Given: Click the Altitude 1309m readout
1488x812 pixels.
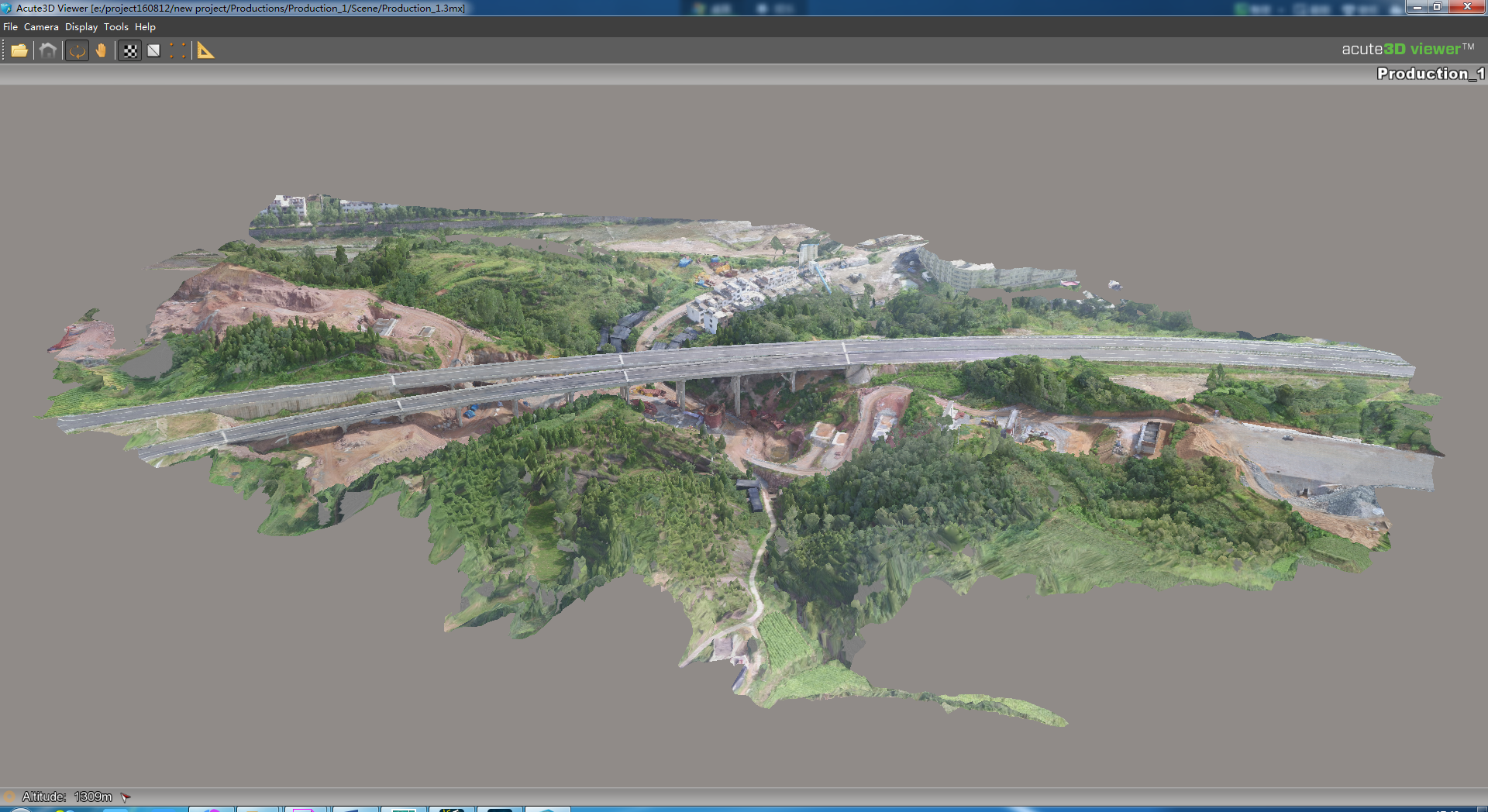Looking at the screenshot, I should coord(67,797).
